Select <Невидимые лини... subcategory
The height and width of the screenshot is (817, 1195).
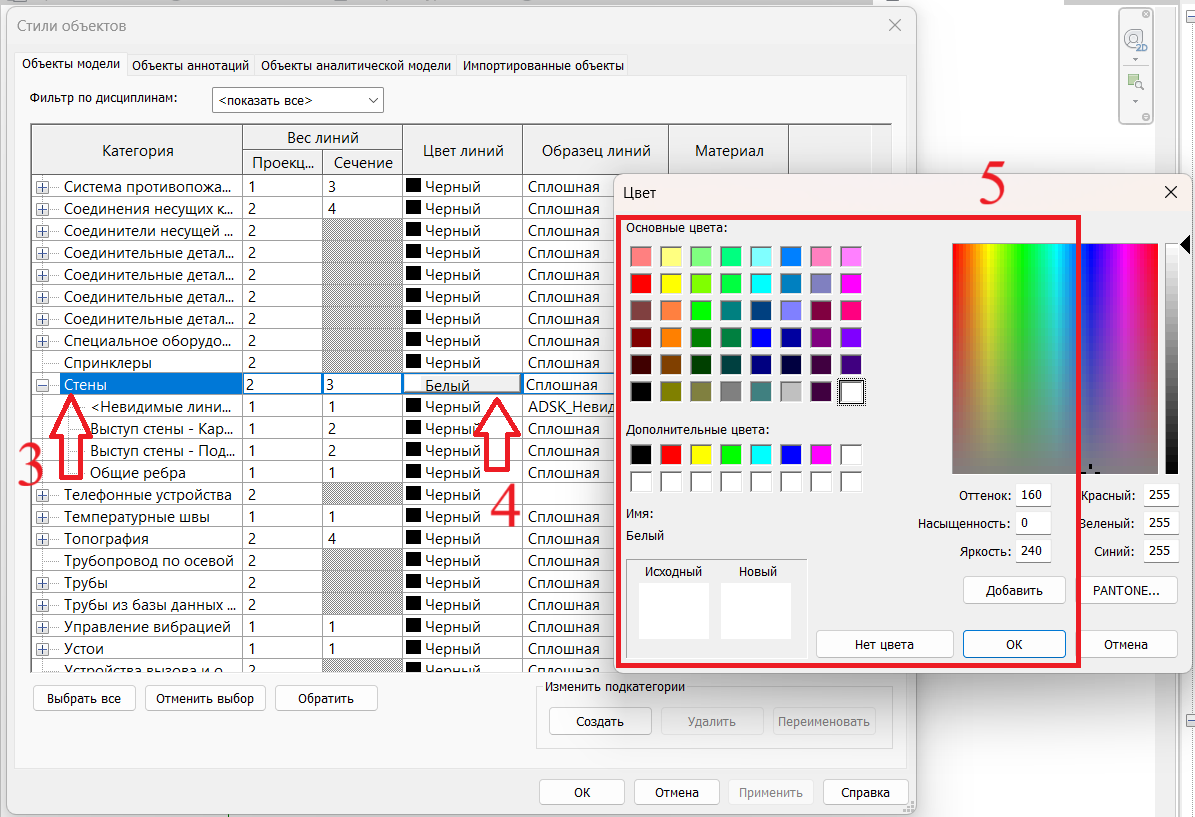tap(161, 407)
